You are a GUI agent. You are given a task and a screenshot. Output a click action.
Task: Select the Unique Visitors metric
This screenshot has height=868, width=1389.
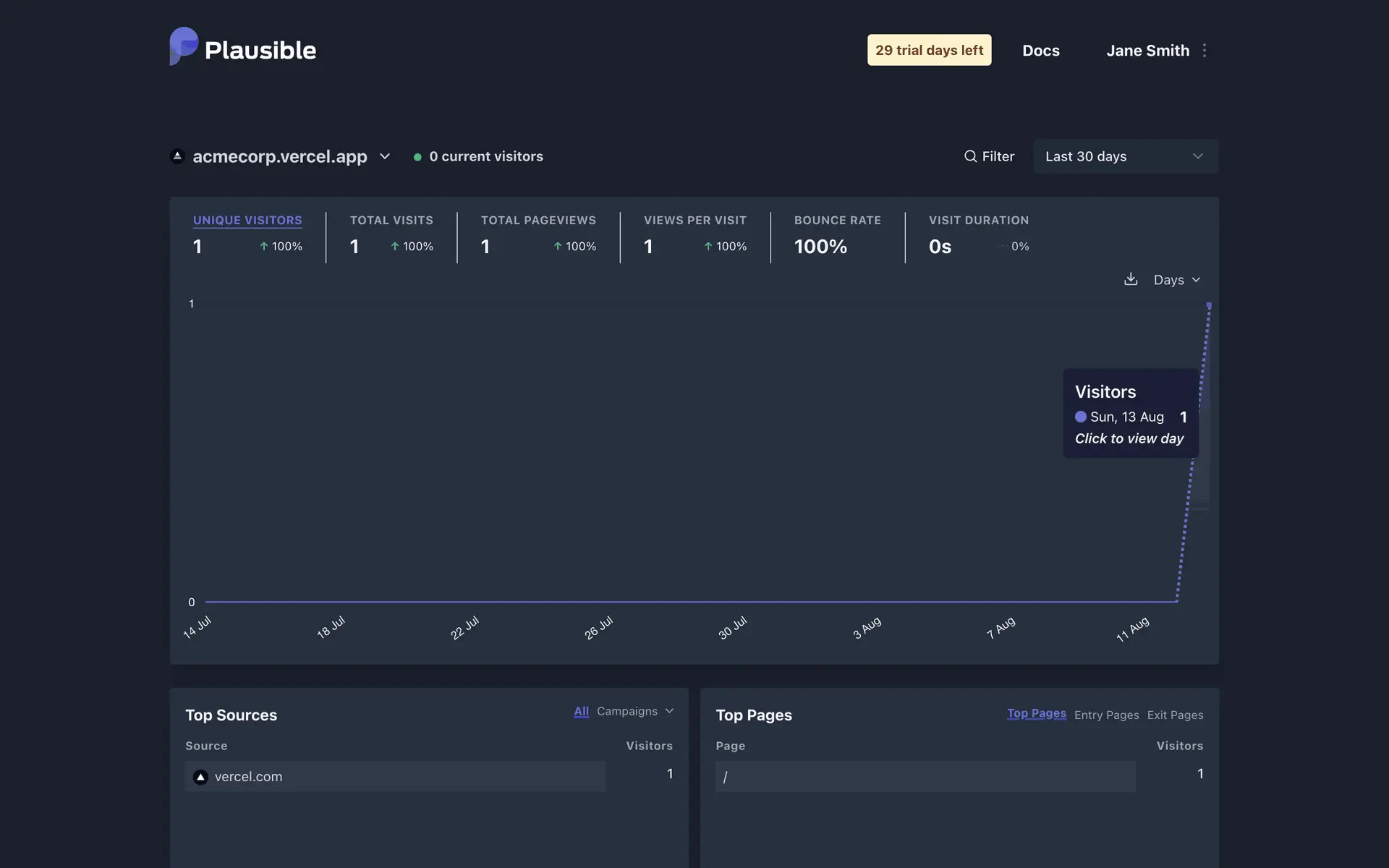click(247, 220)
